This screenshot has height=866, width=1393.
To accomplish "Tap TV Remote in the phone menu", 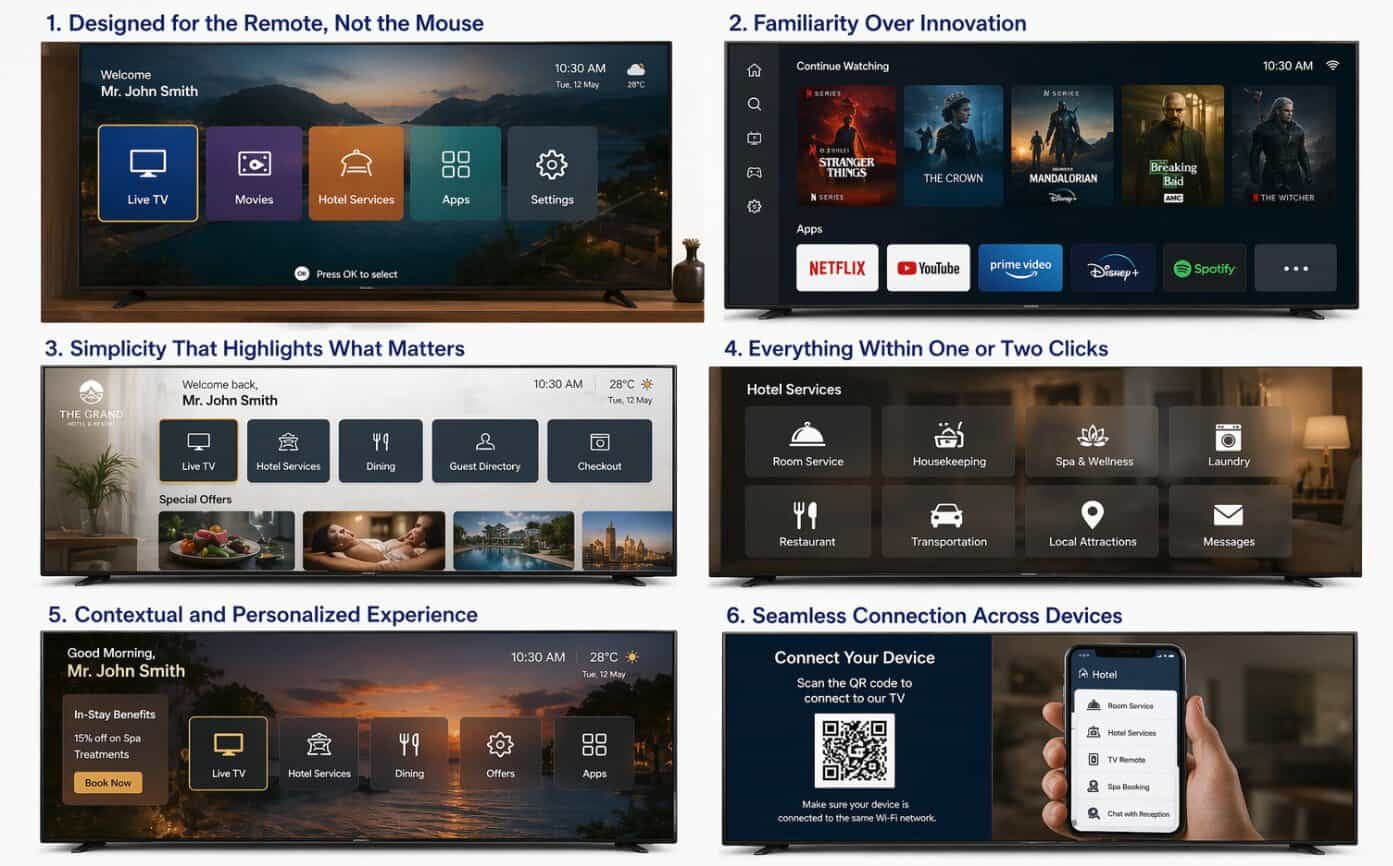I will pos(1126,759).
